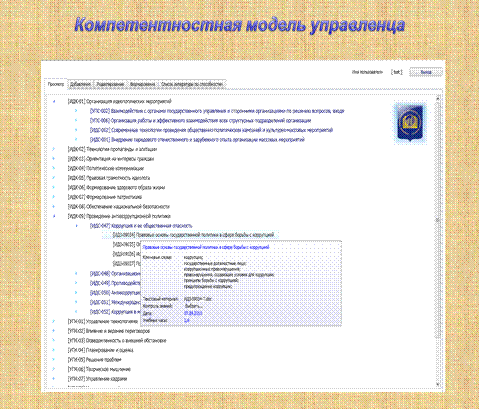The height and width of the screenshot is (410, 480).
Task: Expand the ИДК-02 tree node
Action: [54, 149]
